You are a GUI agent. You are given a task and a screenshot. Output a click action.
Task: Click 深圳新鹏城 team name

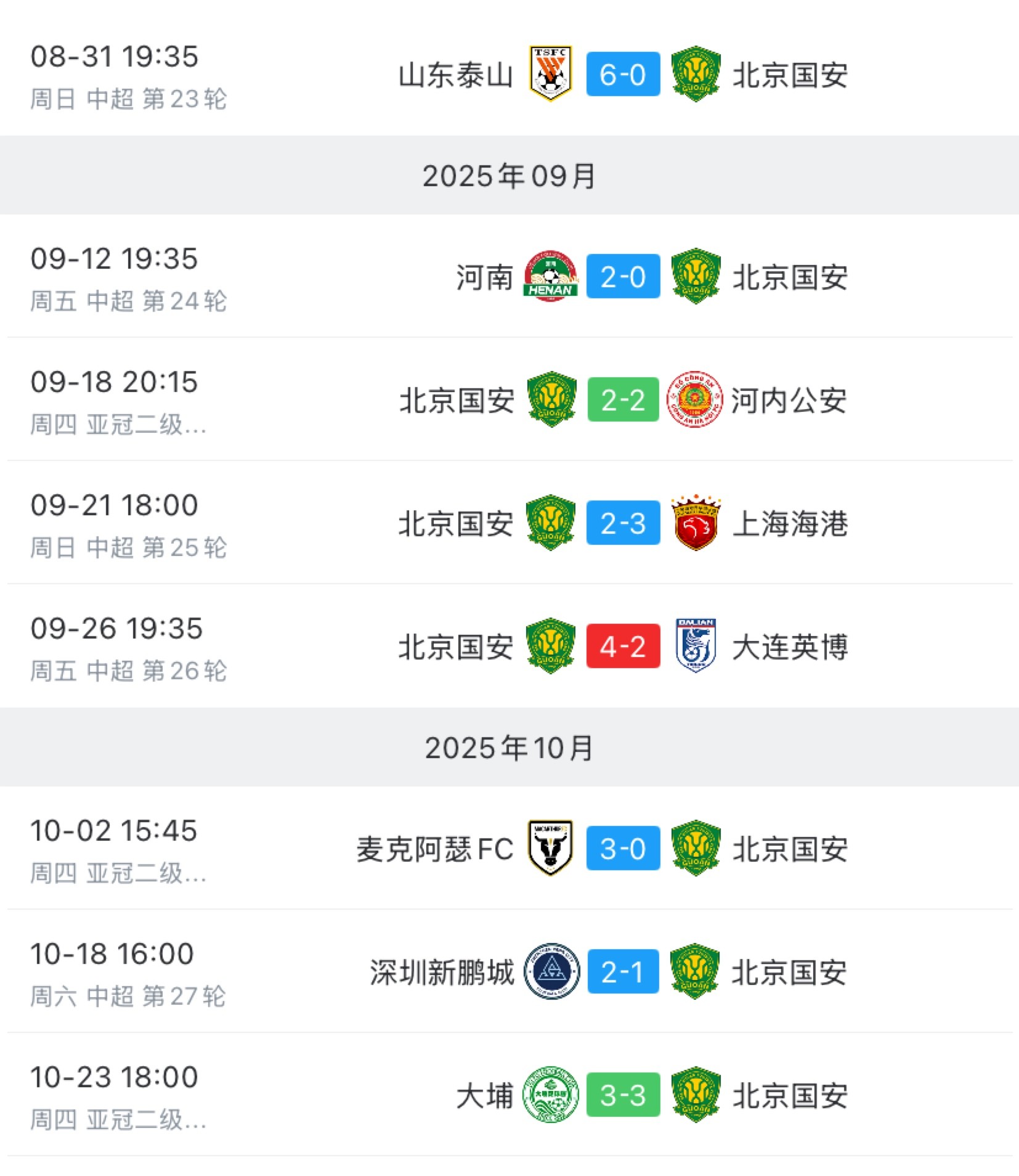(442, 973)
